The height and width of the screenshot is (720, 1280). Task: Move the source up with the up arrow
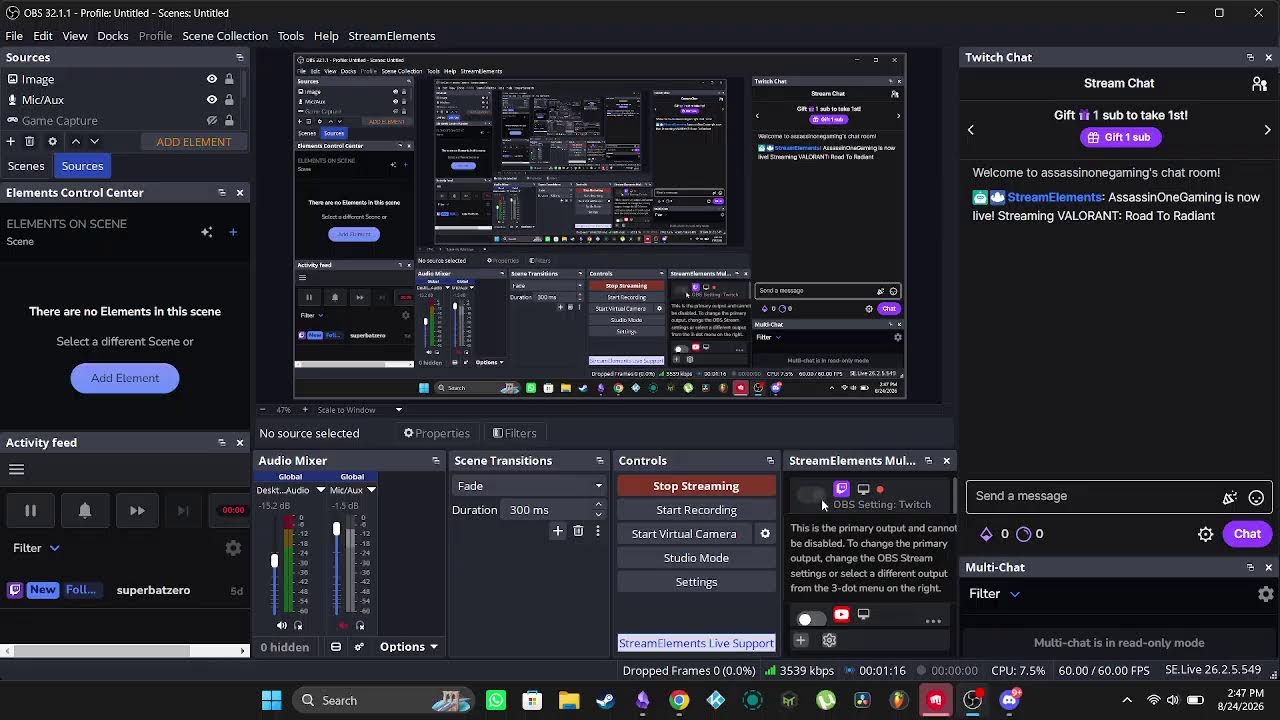75,142
